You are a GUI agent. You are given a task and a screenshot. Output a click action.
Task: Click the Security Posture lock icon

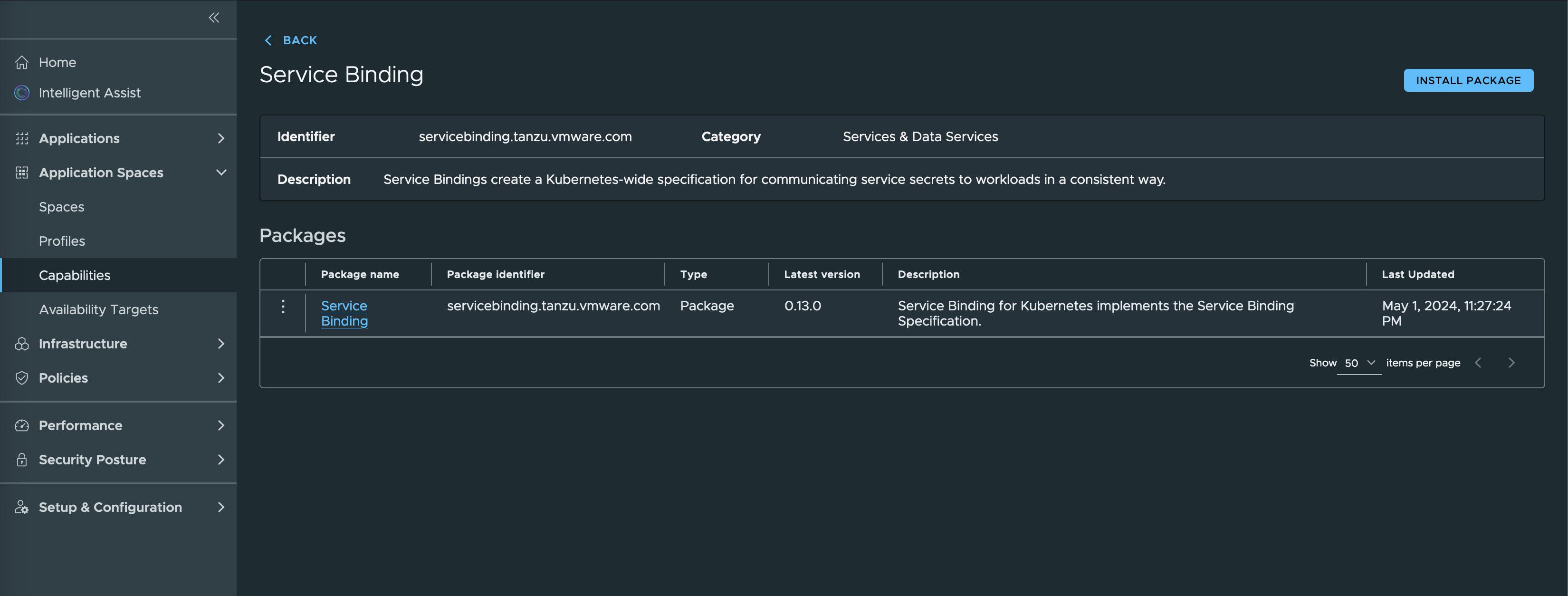tap(22, 459)
